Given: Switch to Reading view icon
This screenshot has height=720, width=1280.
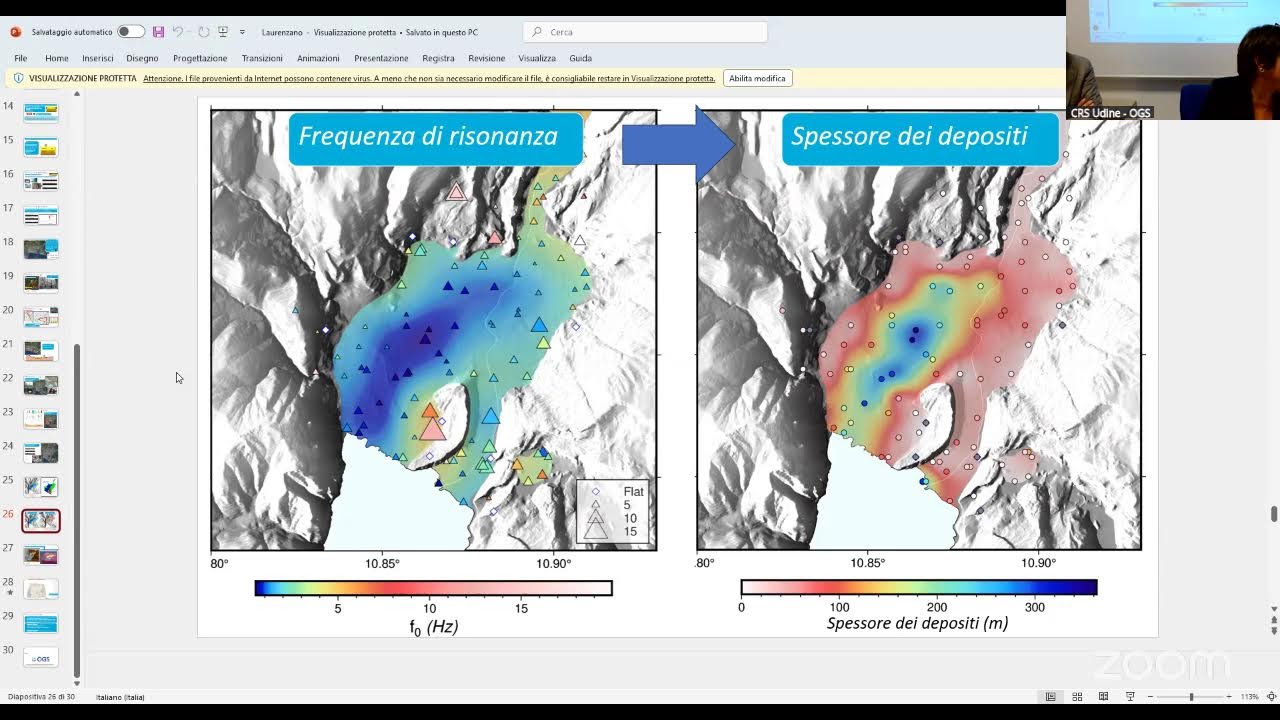Looking at the screenshot, I should [x=1104, y=696].
